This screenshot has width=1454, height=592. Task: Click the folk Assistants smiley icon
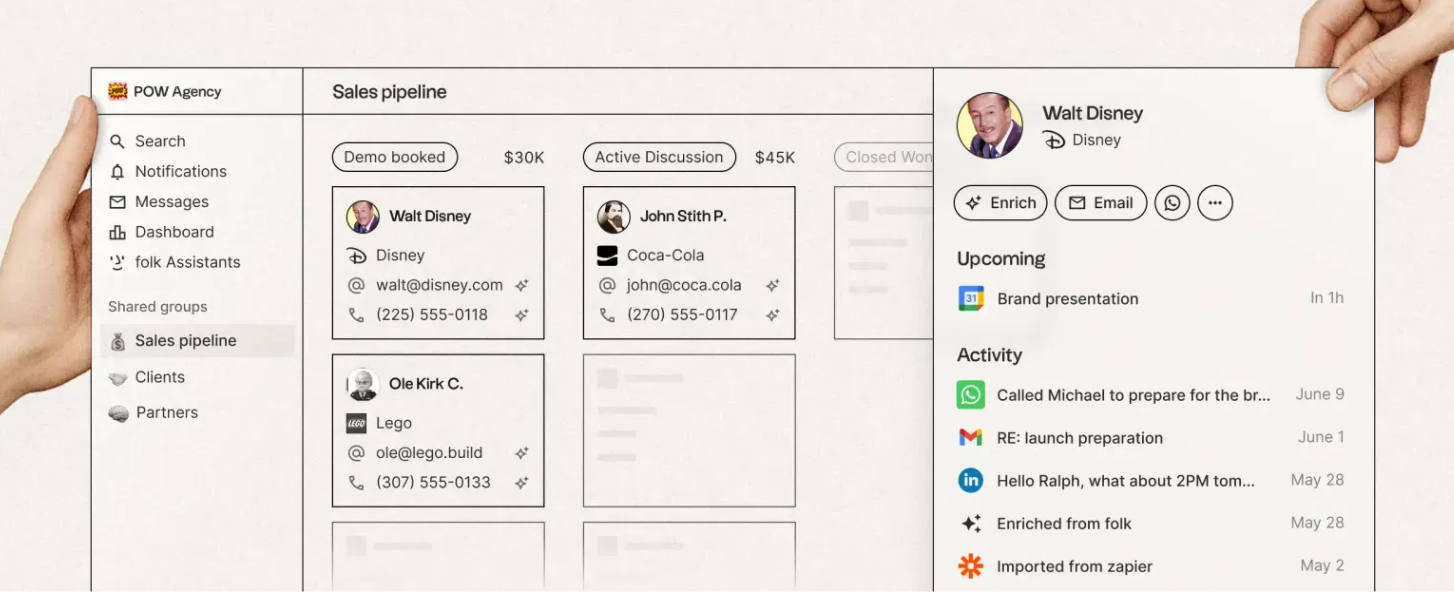(x=117, y=262)
